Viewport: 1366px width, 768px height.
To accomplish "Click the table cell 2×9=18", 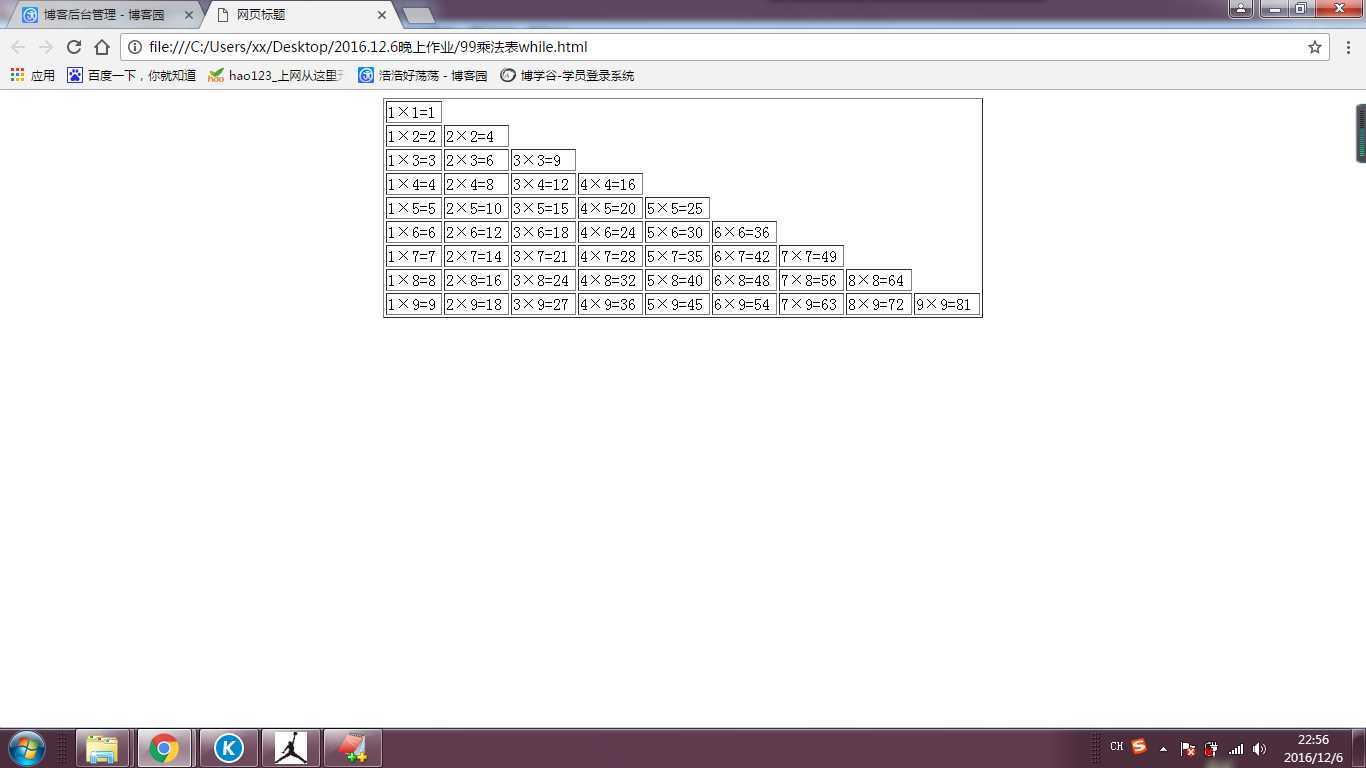I will click(476, 304).
